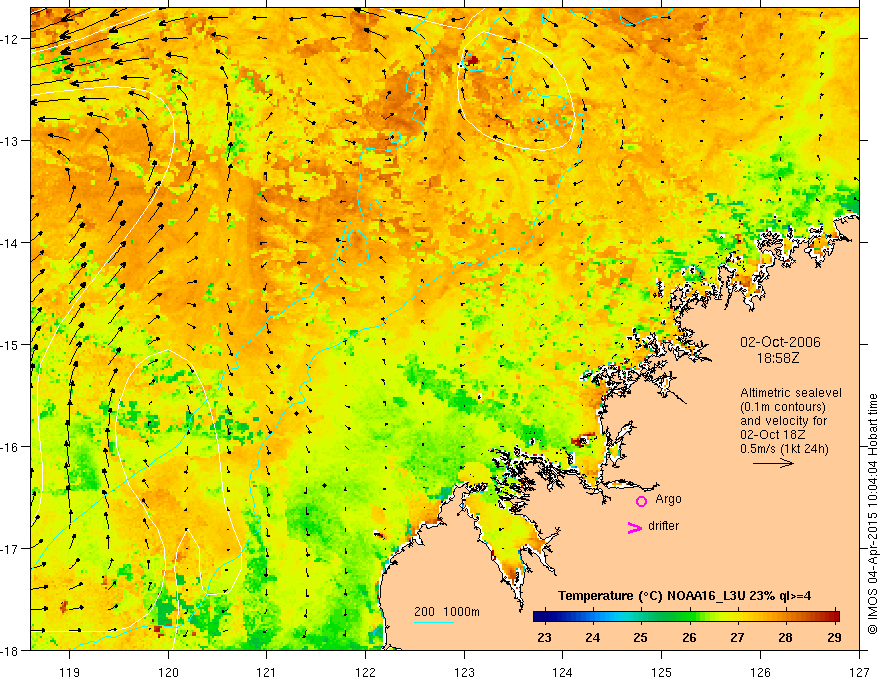
Task: Click the longitude axis label 123
Action: tap(464, 673)
